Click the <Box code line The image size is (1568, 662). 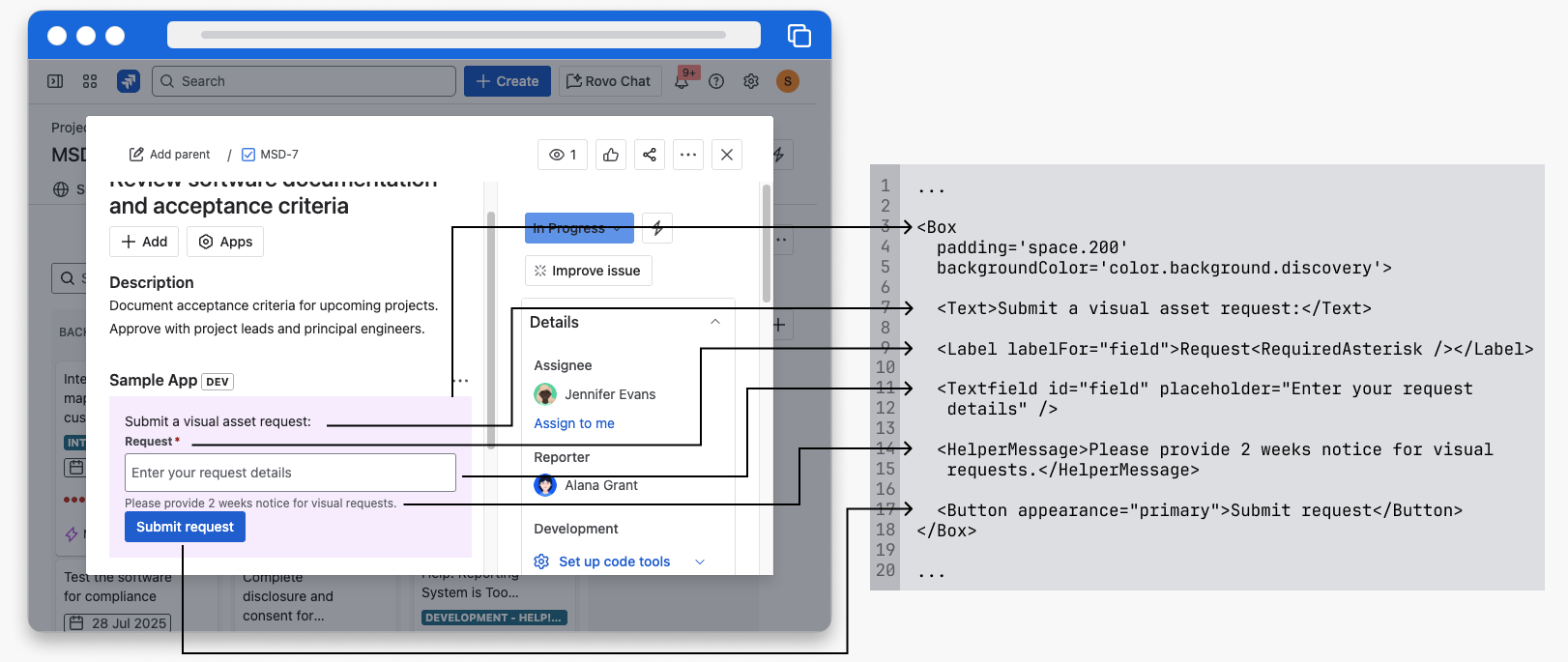pos(937,227)
